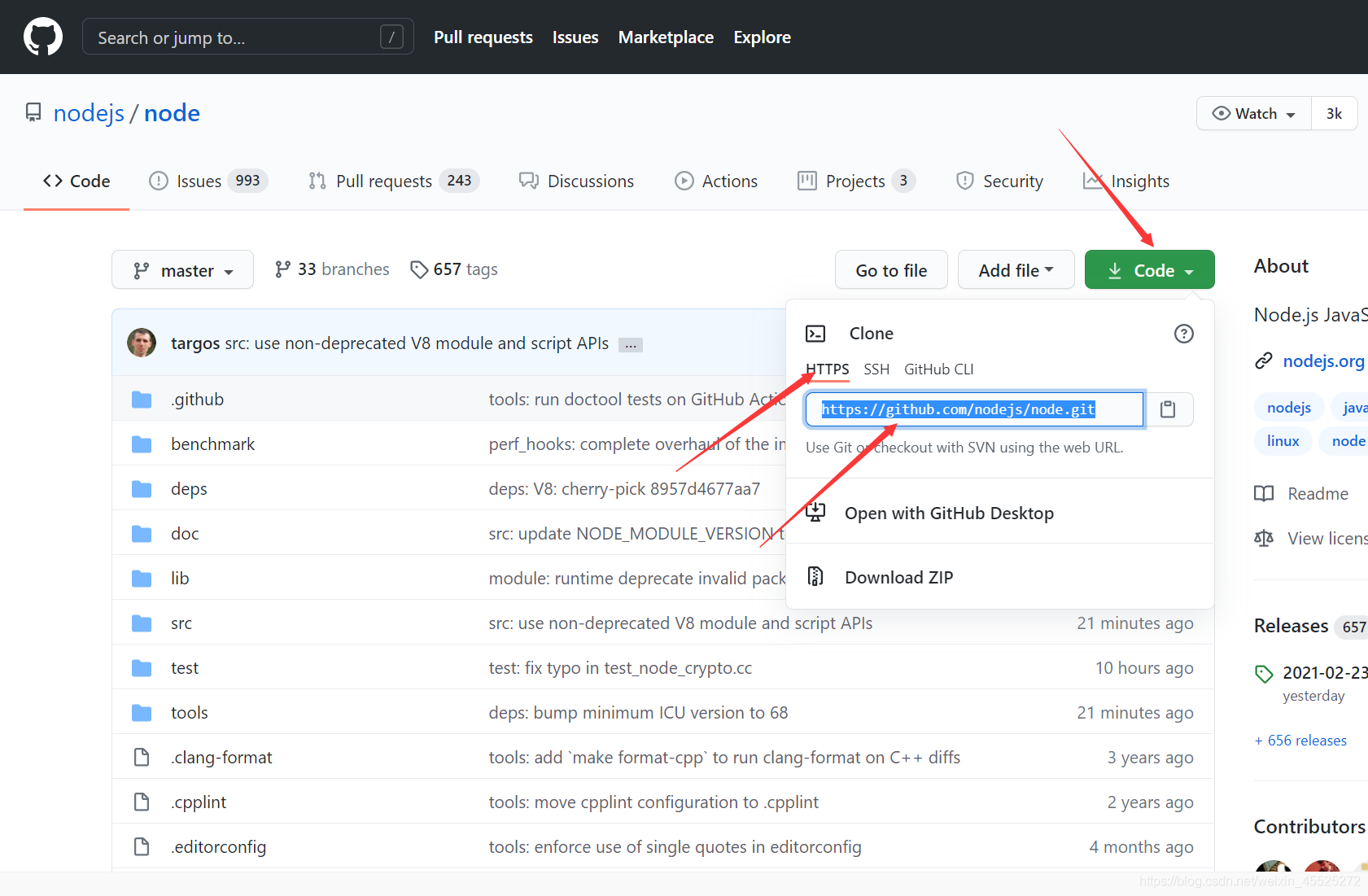This screenshot has width=1368, height=896.
Task: Click the branch icon next to 33 branches
Action: coord(282,269)
